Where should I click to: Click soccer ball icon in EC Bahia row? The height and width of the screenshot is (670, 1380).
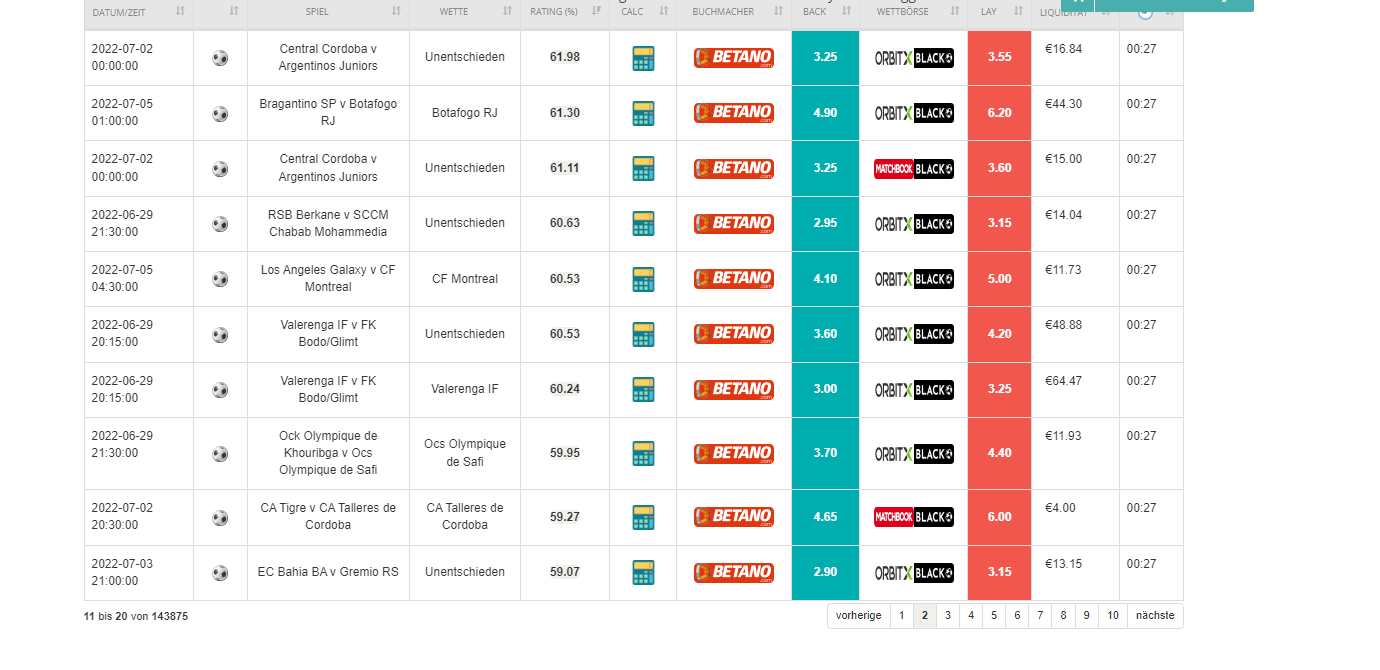point(220,573)
